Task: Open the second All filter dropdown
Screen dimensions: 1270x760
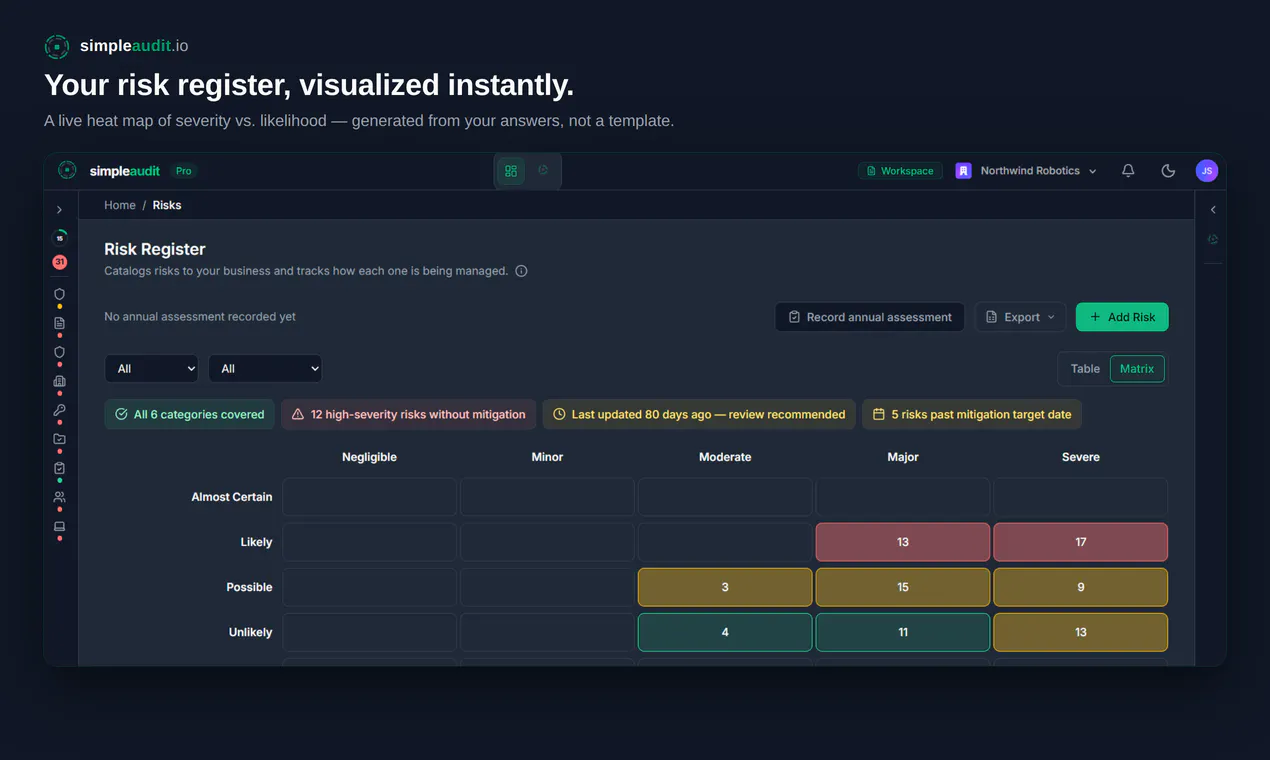Action: click(265, 369)
